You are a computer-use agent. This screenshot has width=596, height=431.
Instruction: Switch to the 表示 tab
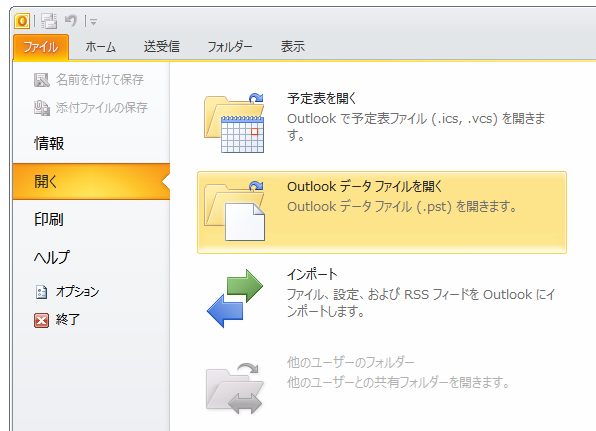(x=293, y=47)
